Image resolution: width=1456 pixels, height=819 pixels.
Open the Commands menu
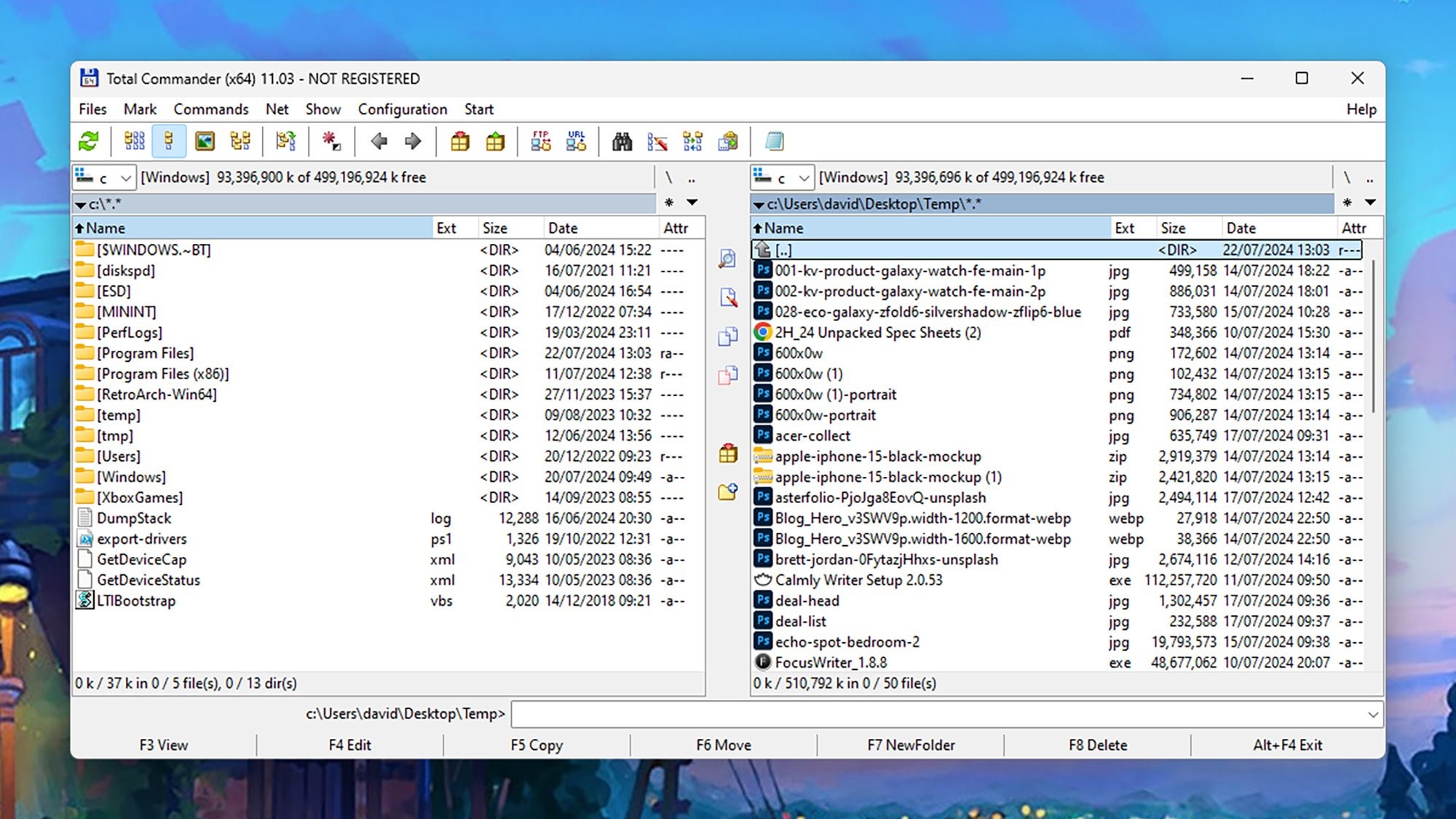[x=211, y=109]
